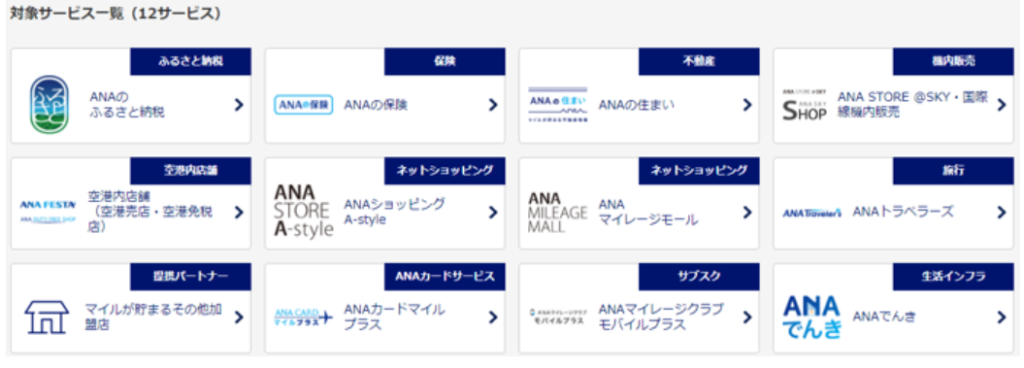Click the ANA Traveler's logo
This screenshot has width=1024, height=368.
tap(812, 213)
